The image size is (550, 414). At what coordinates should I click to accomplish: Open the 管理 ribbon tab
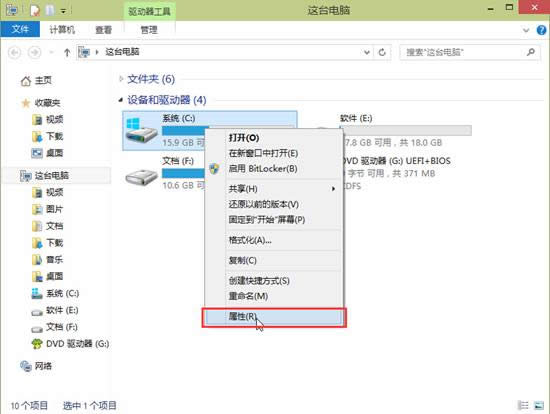click(x=149, y=30)
